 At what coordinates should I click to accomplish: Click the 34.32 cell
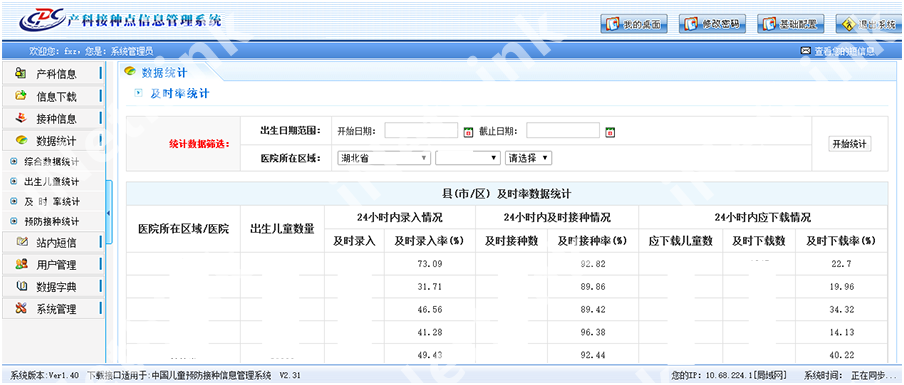click(841, 309)
